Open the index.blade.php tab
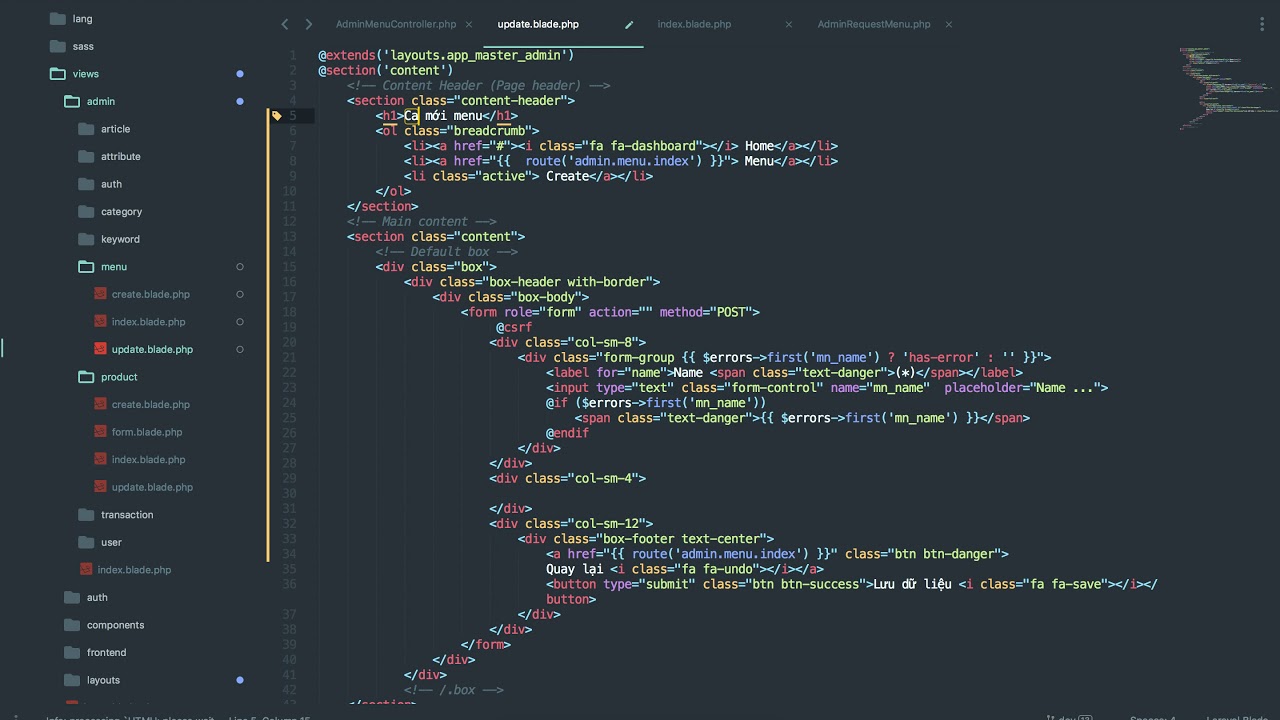1280x720 pixels. [x=694, y=24]
